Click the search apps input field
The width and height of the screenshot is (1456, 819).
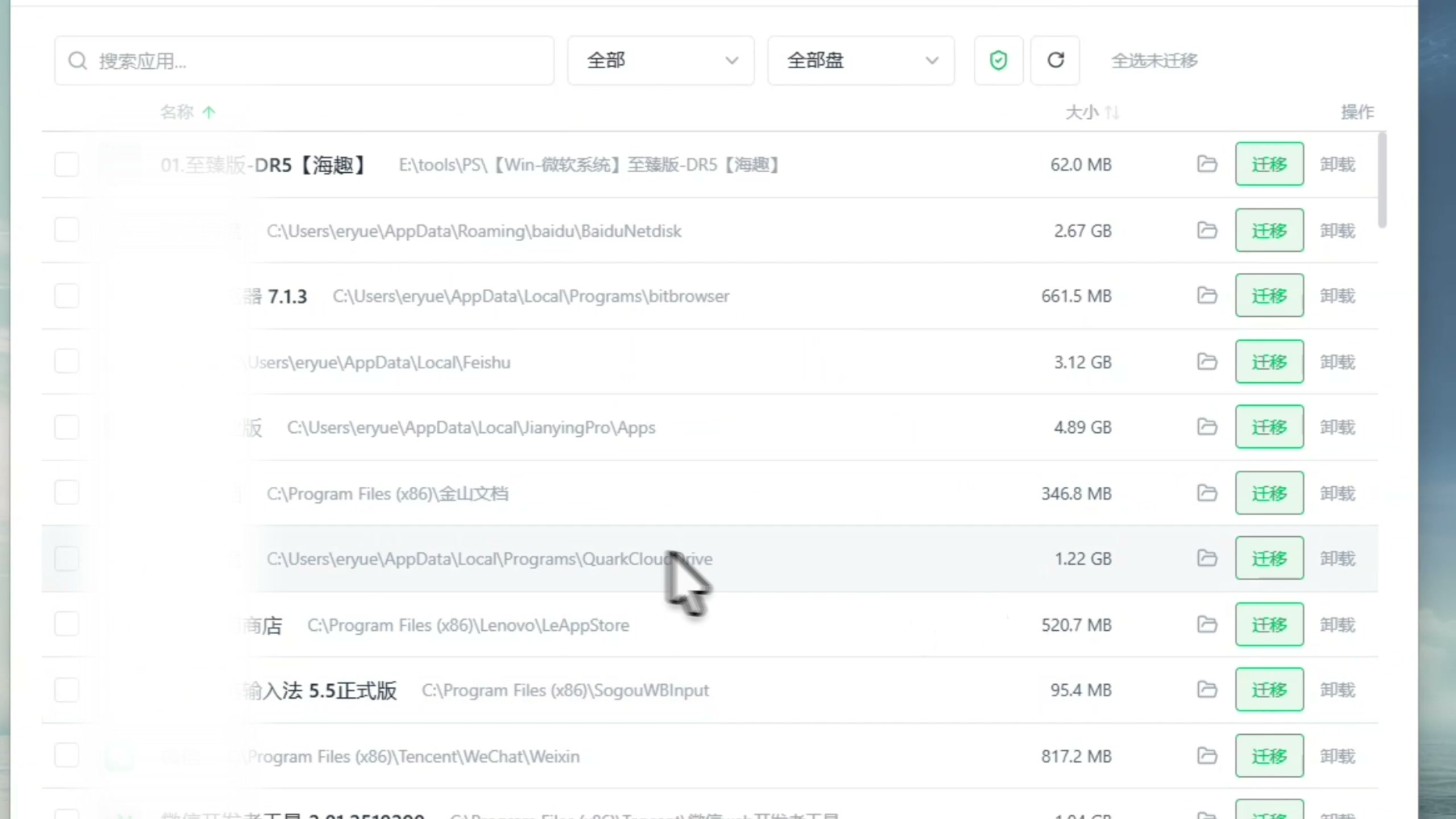304,60
